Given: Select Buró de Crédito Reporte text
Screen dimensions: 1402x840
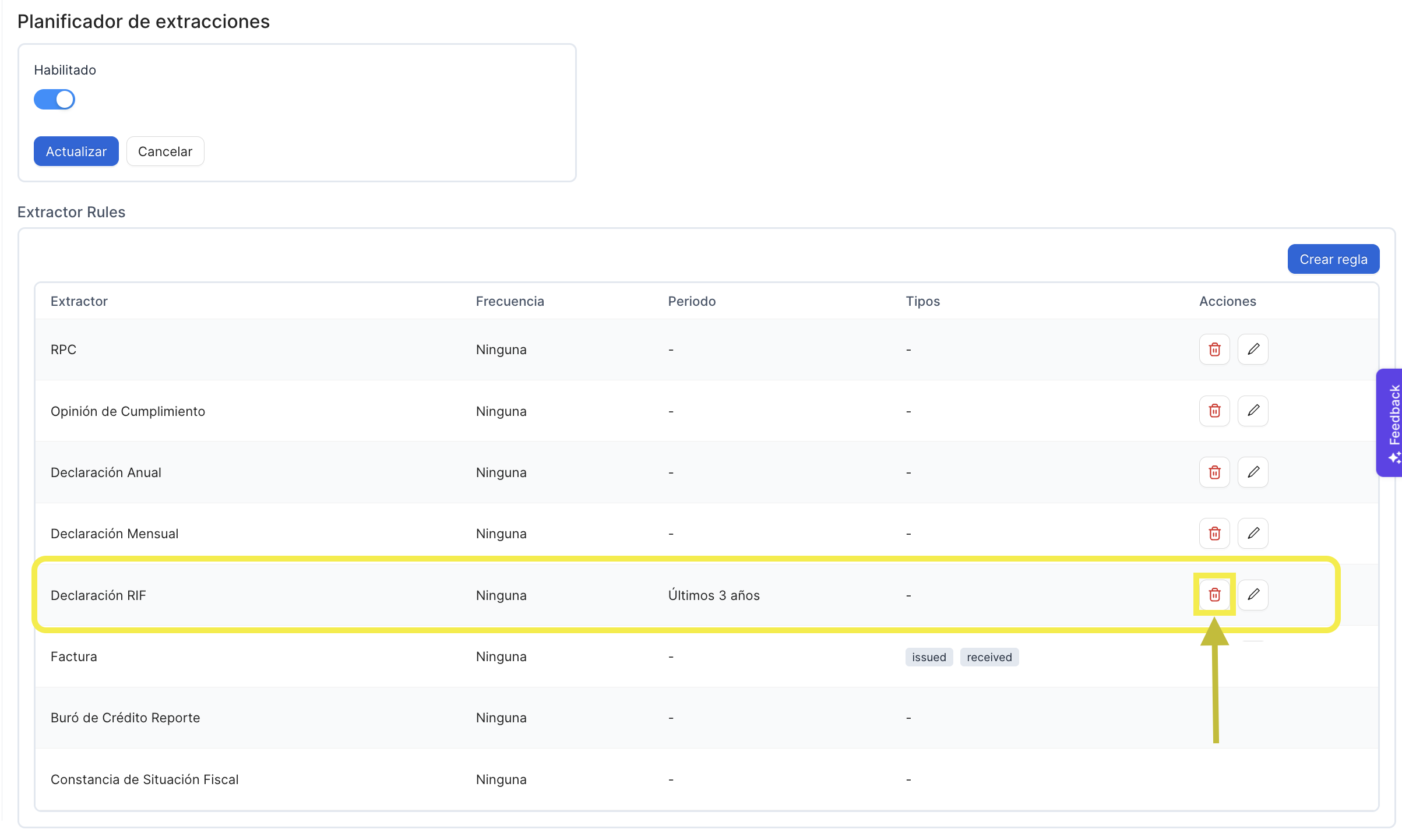Looking at the screenshot, I should pos(125,718).
